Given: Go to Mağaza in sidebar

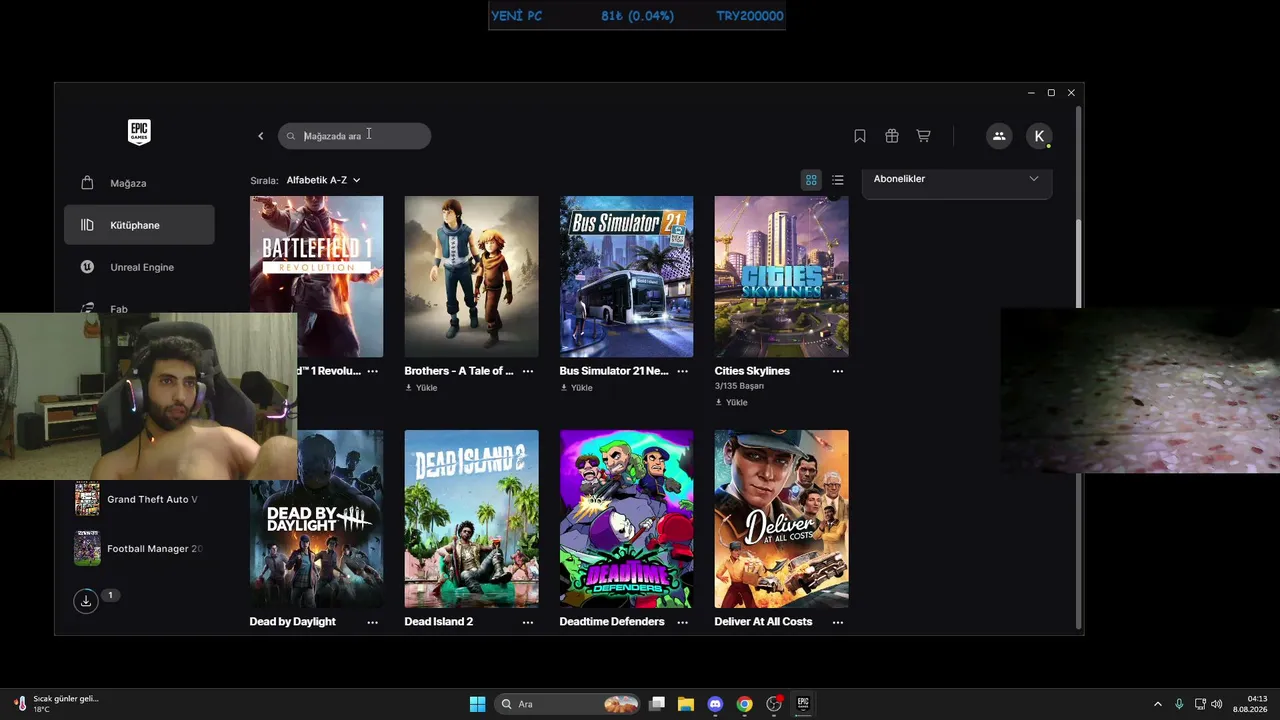Looking at the screenshot, I should [139, 183].
